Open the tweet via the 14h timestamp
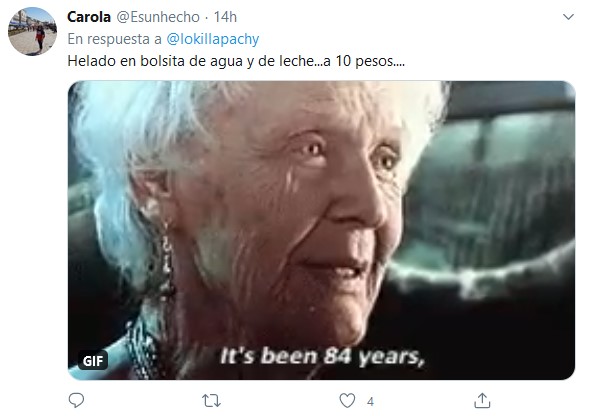This screenshot has height=416, width=590. 225,17
